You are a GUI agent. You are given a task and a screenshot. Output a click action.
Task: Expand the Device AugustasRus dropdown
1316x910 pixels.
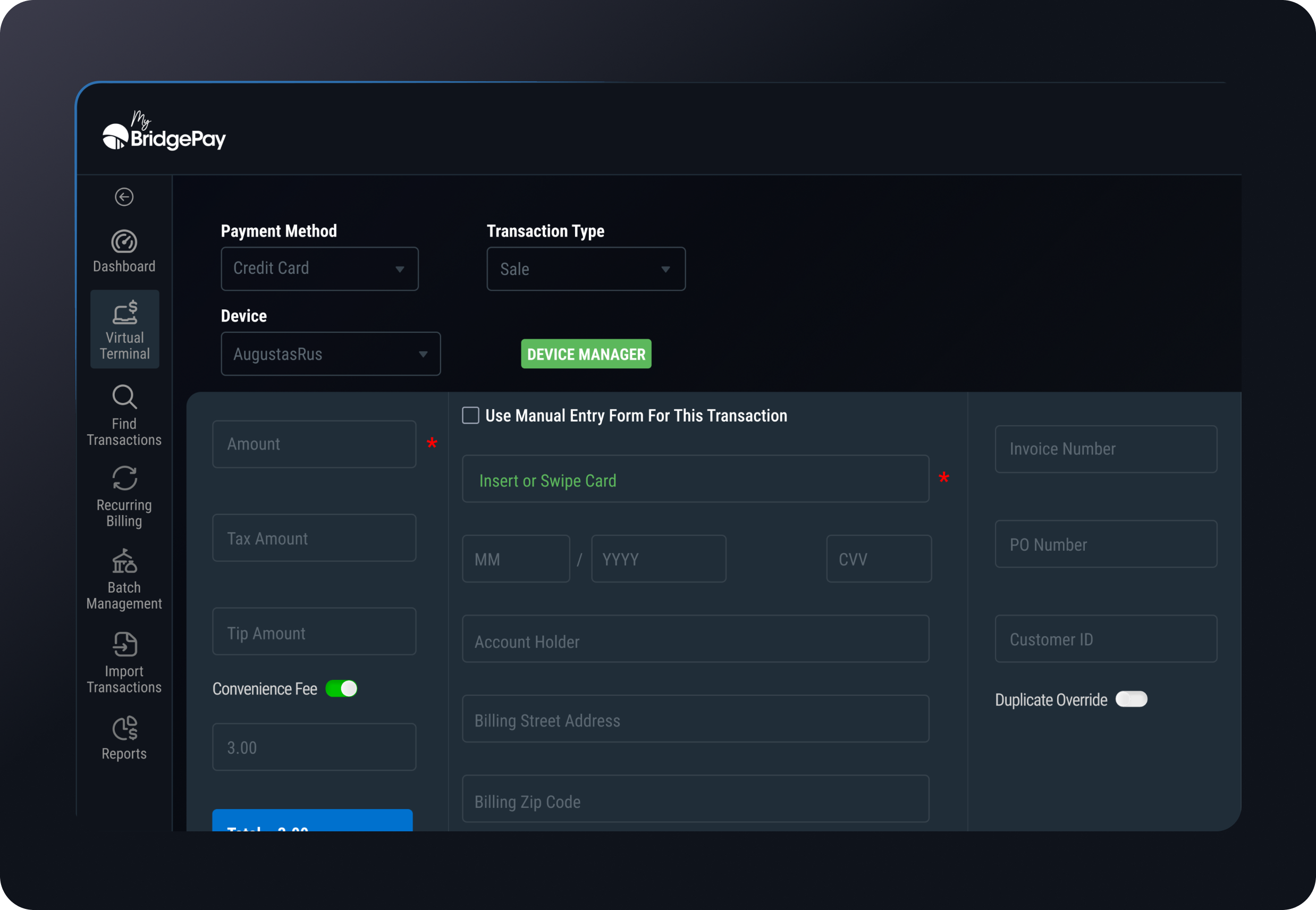(x=331, y=353)
